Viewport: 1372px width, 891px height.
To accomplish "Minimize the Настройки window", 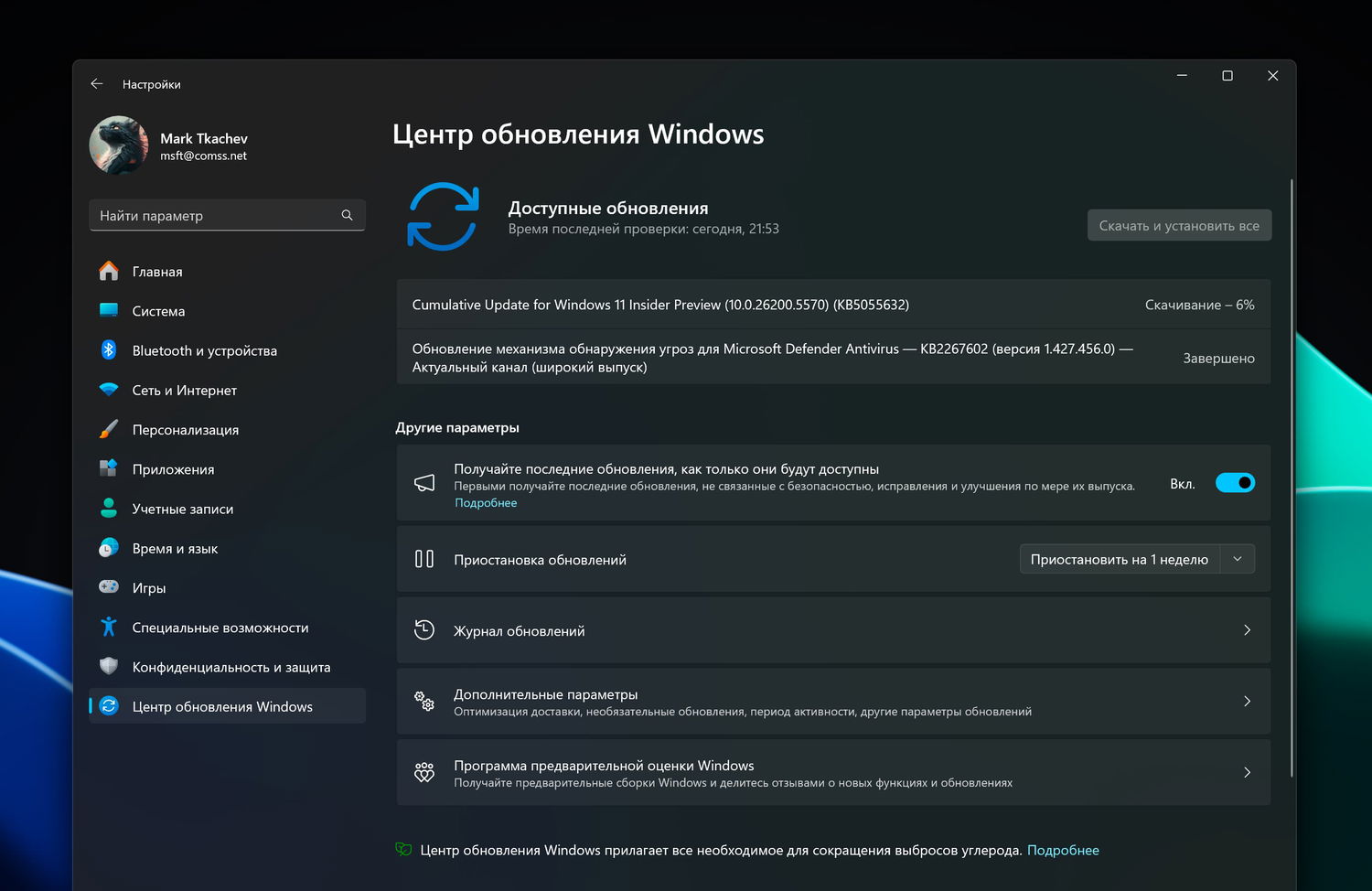I will tap(1182, 76).
